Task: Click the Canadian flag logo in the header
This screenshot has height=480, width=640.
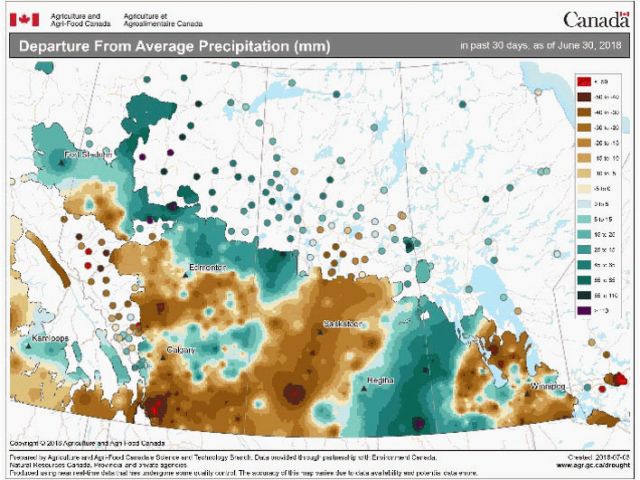Action: pos(24,20)
